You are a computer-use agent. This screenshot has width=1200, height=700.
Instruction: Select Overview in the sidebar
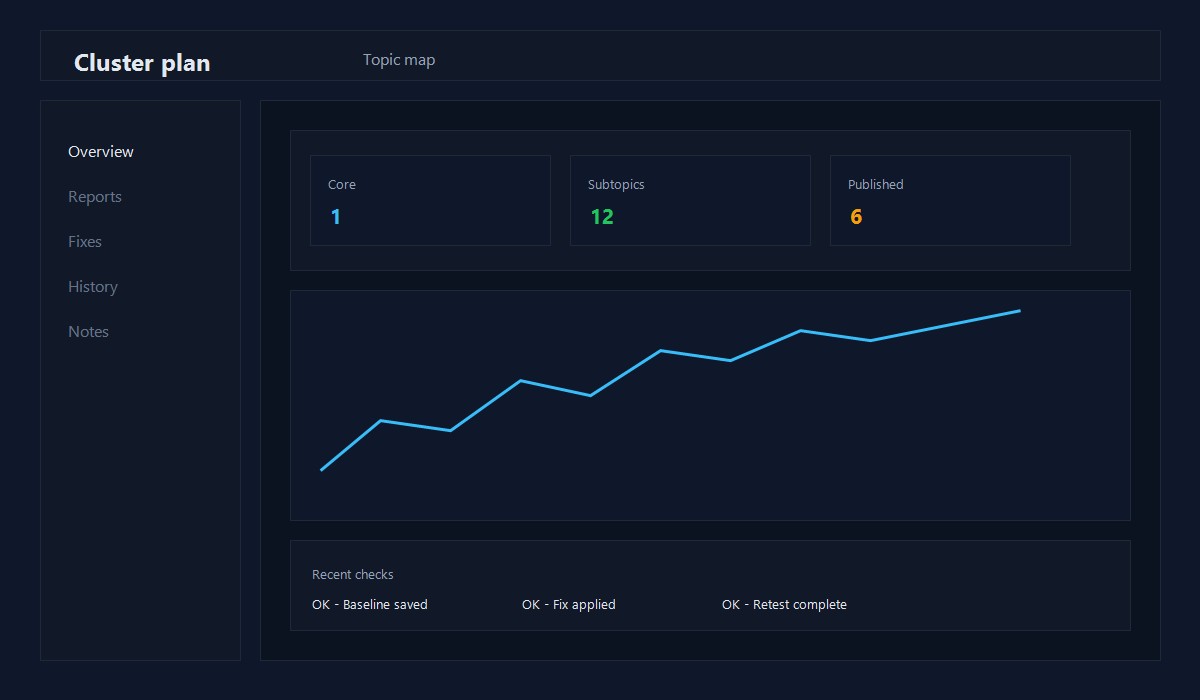click(100, 151)
